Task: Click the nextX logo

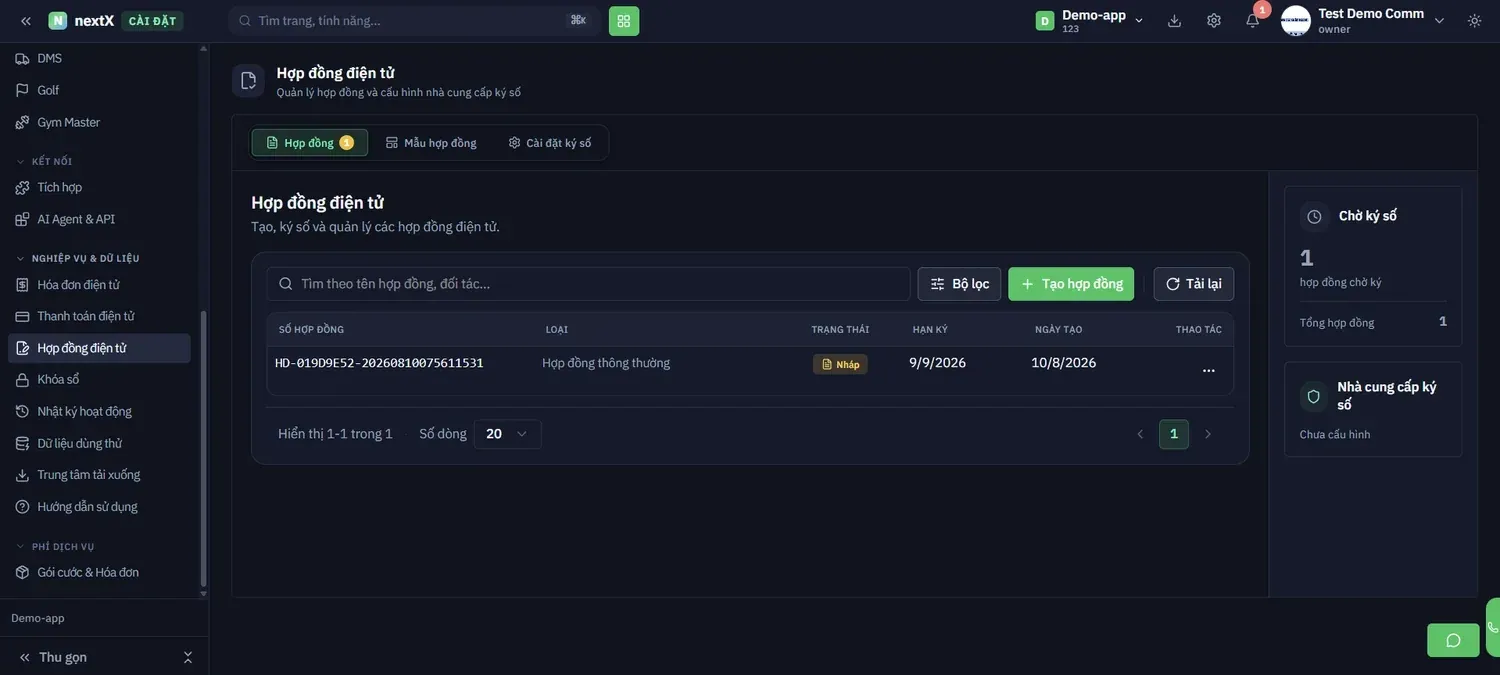Action: [81, 21]
